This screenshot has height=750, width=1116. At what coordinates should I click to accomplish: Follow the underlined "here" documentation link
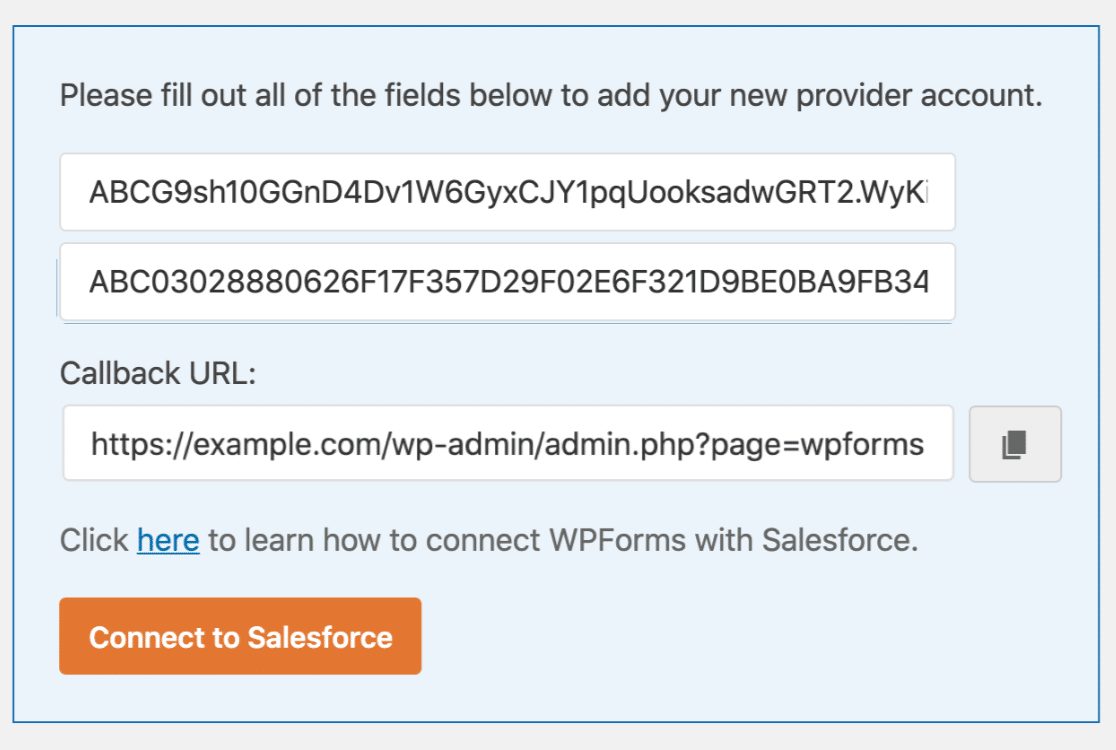[x=168, y=541]
